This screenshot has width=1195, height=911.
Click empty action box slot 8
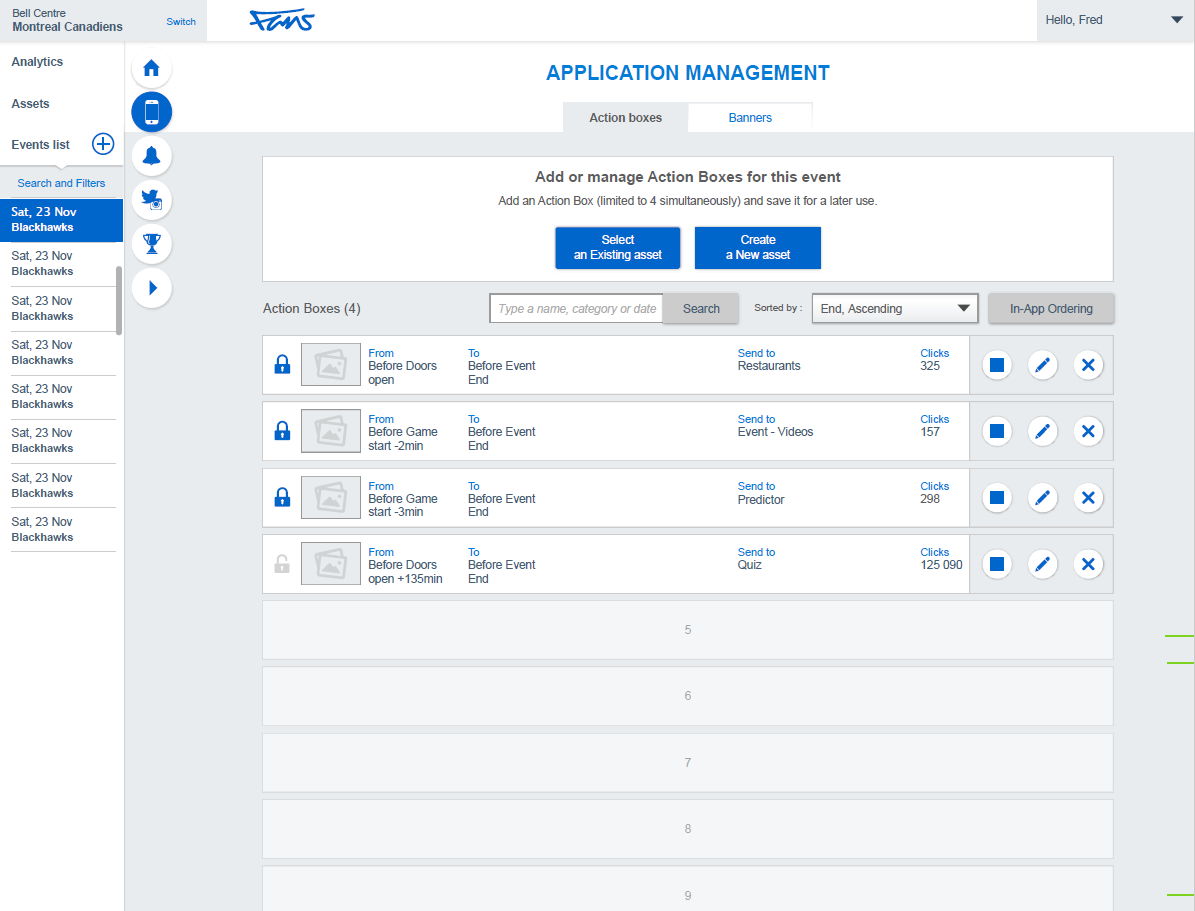pyautogui.click(x=687, y=829)
